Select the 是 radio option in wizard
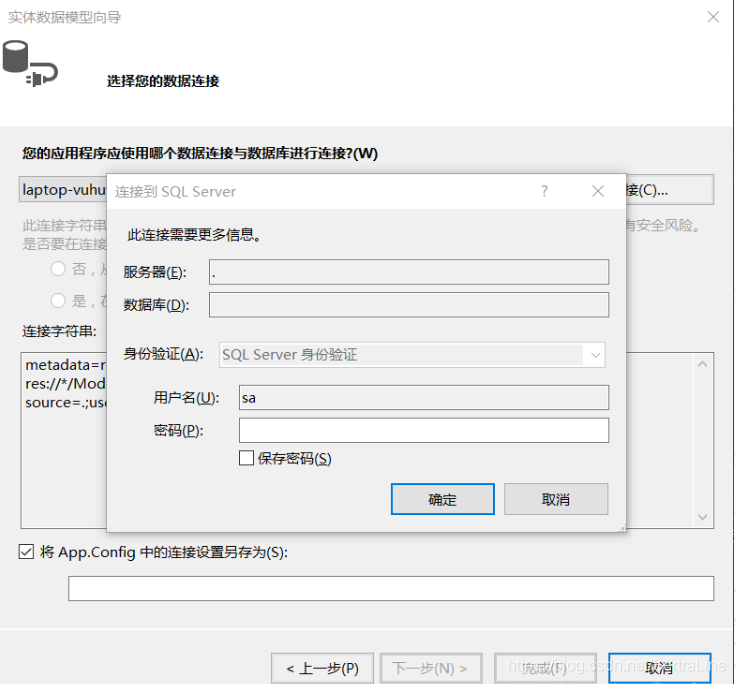 (58, 300)
